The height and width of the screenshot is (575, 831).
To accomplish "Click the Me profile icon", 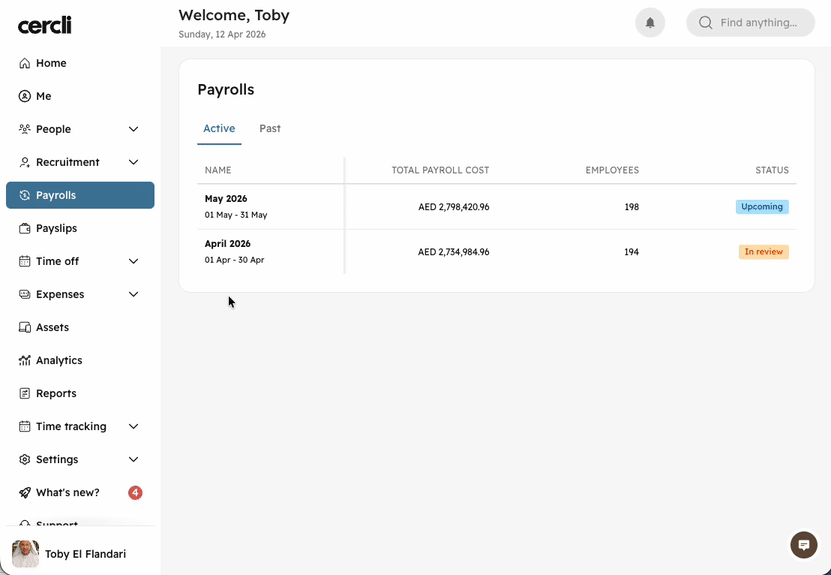I will click(24, 96).
